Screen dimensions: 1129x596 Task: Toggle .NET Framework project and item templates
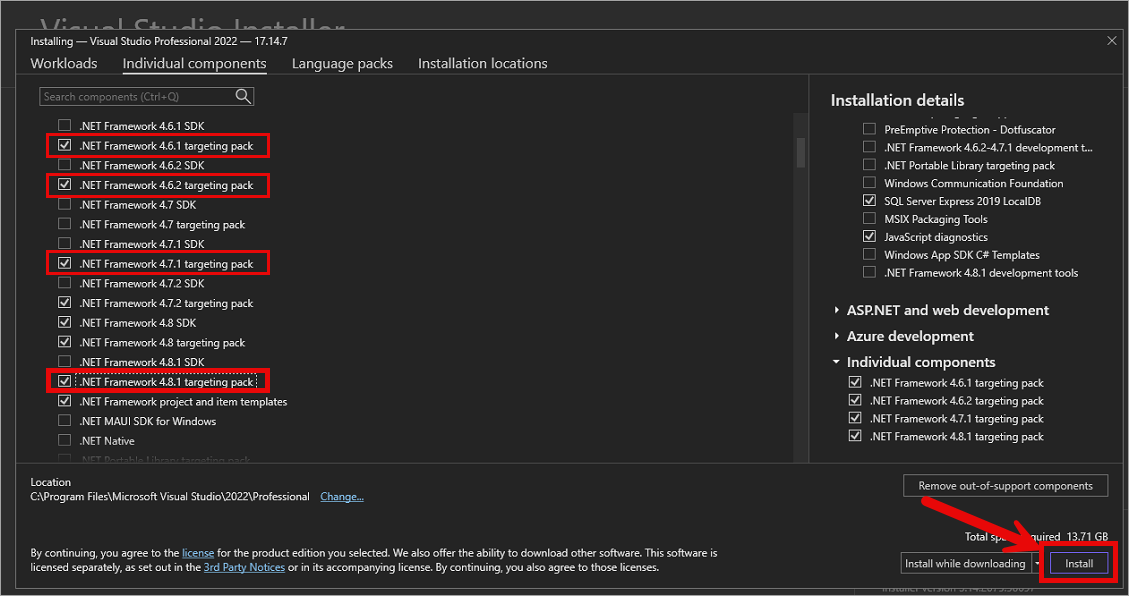(65, 401)
